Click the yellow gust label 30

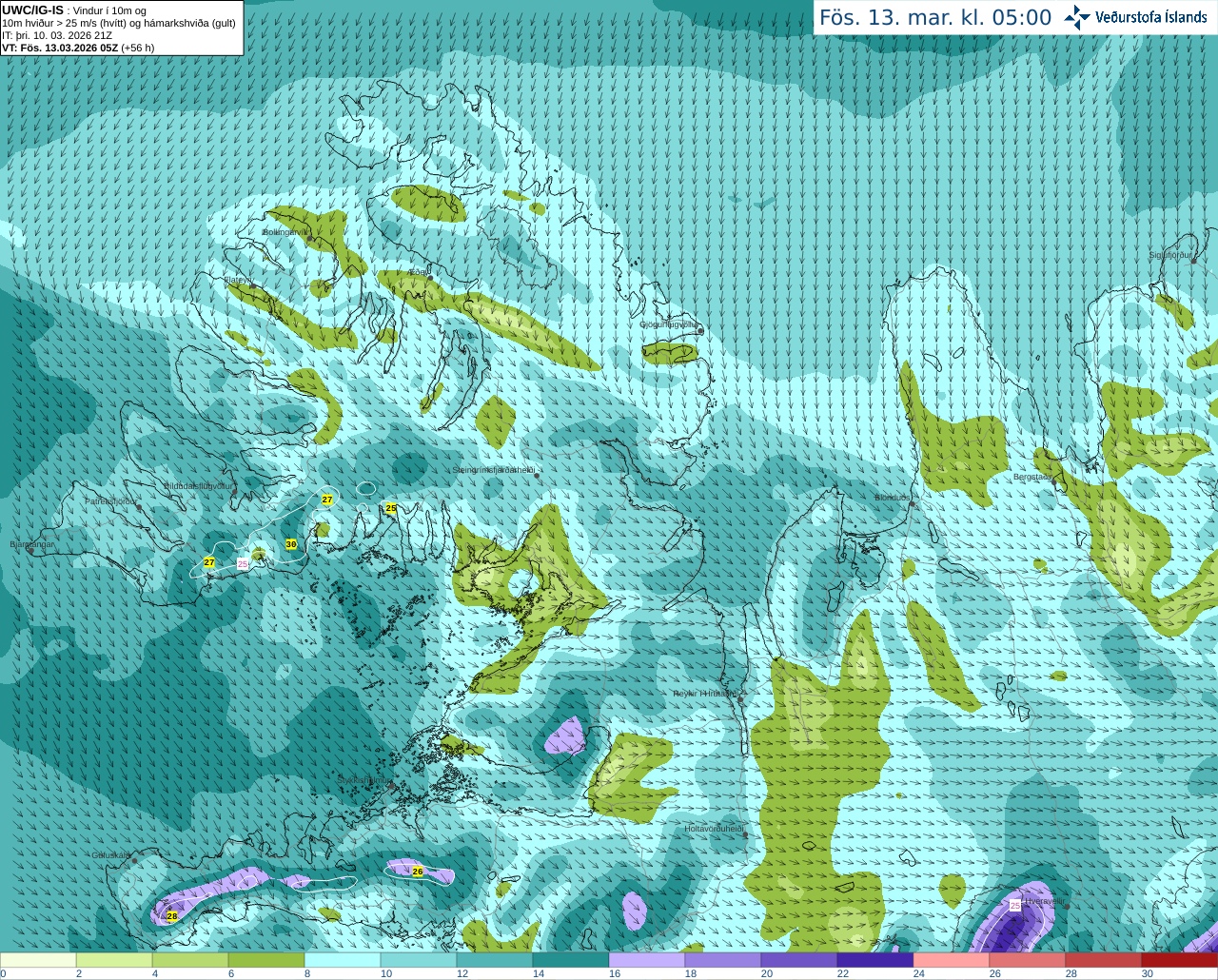(x=291, y=544)
